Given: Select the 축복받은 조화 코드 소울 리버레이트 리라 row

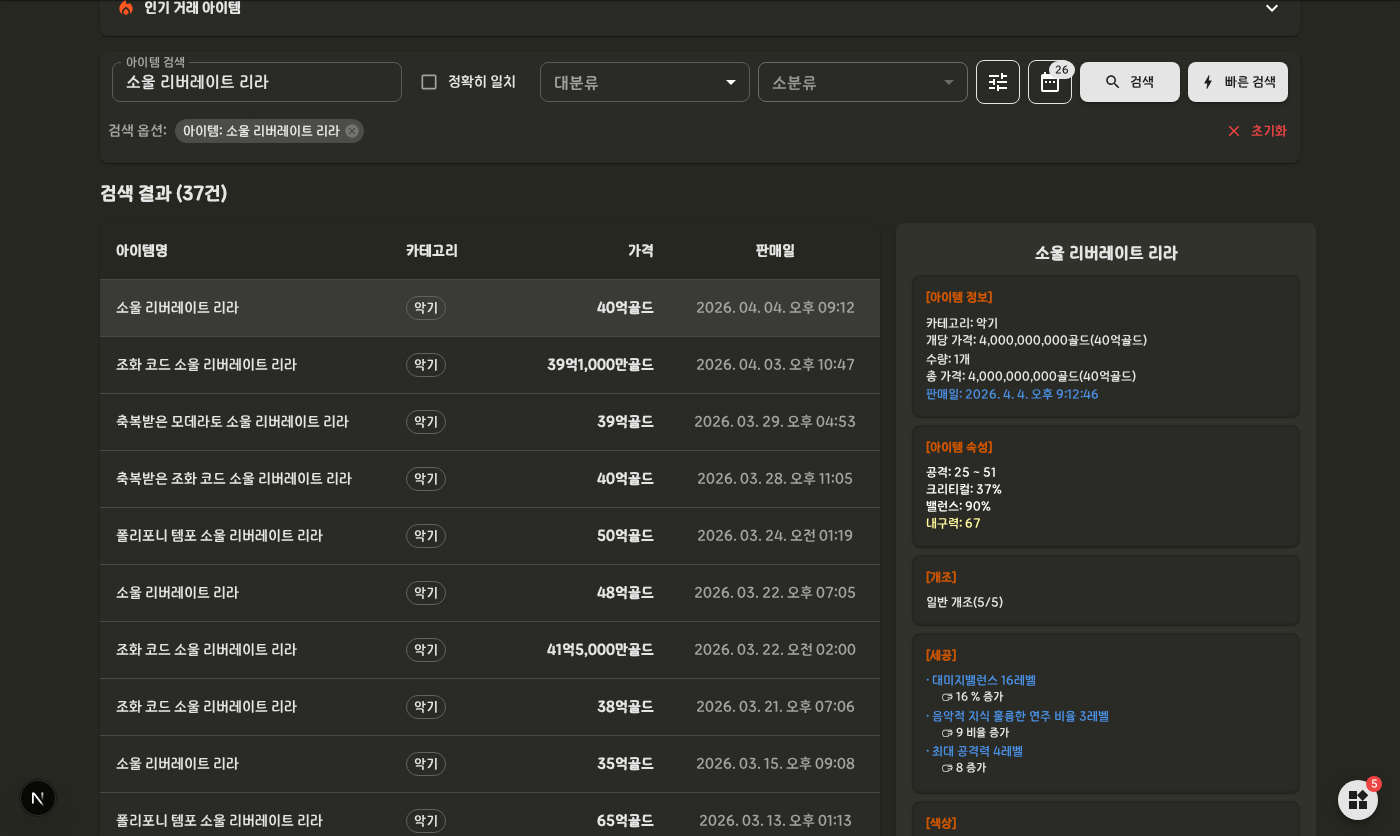Looking at the screenshot, I should pos(490,479).
